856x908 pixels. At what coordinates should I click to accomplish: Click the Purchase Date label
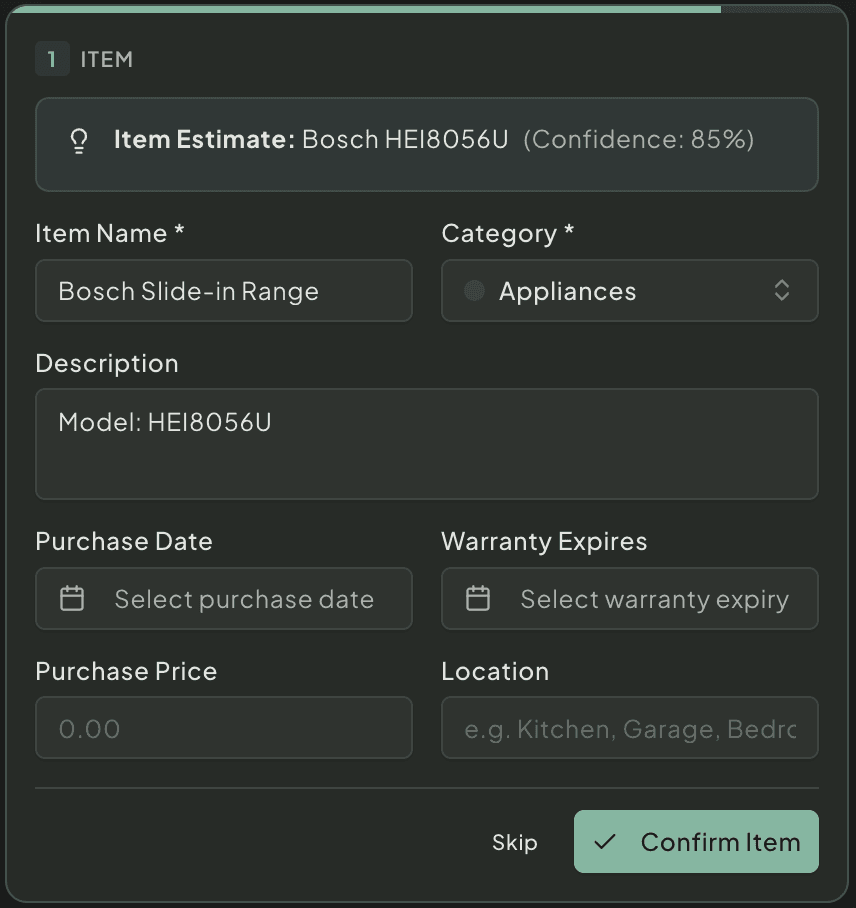pos(124,541)
